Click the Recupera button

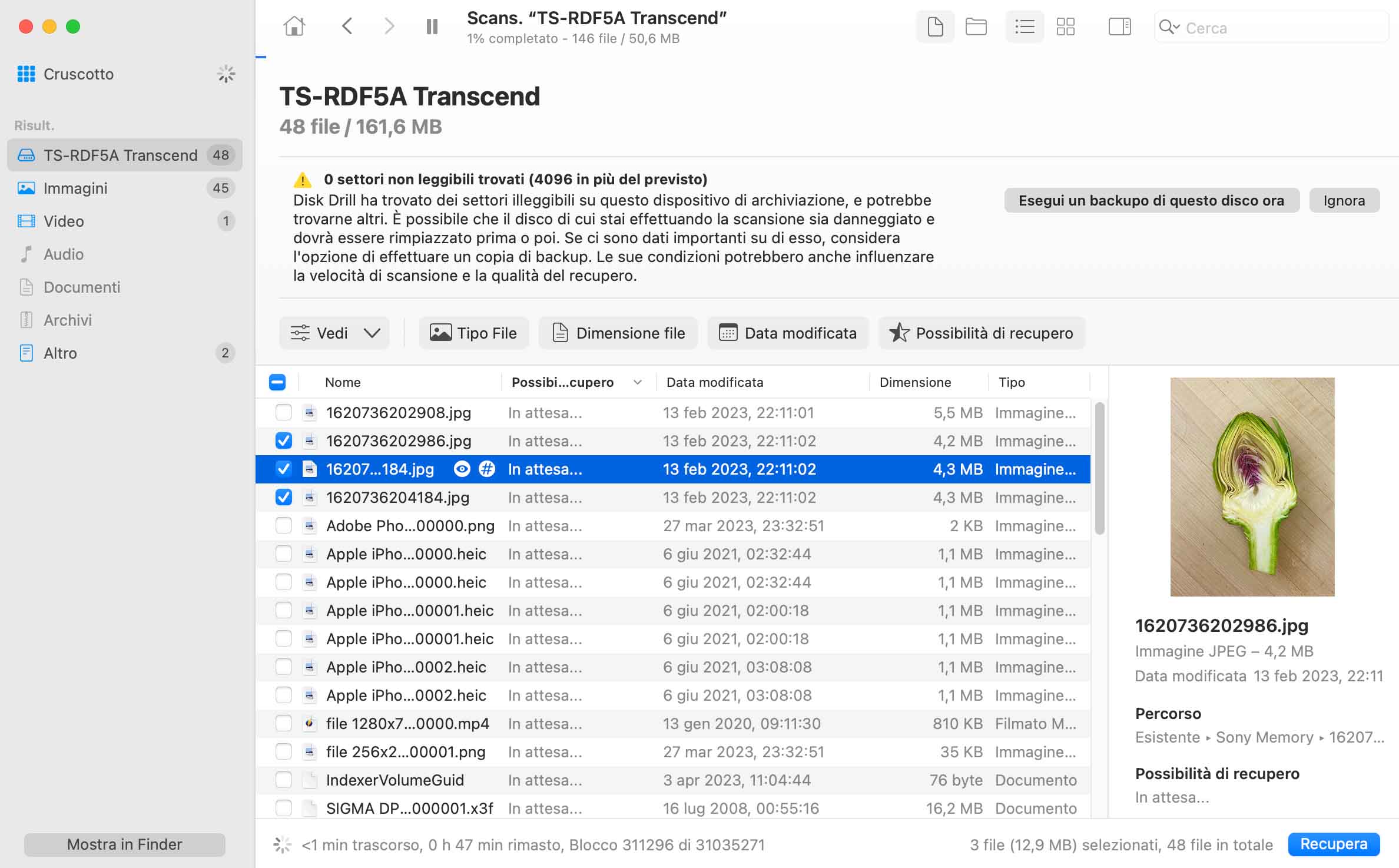(1335, 843)
